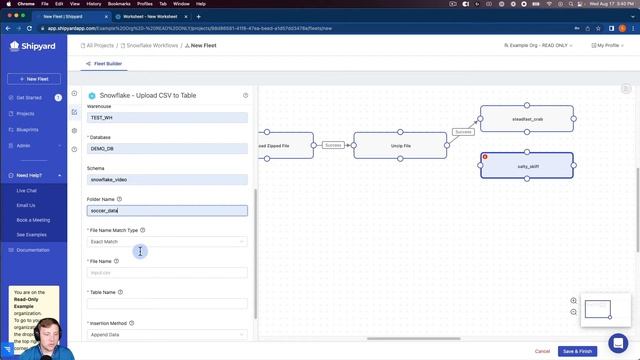Open Blueprints in sidebar

point(27,130)
